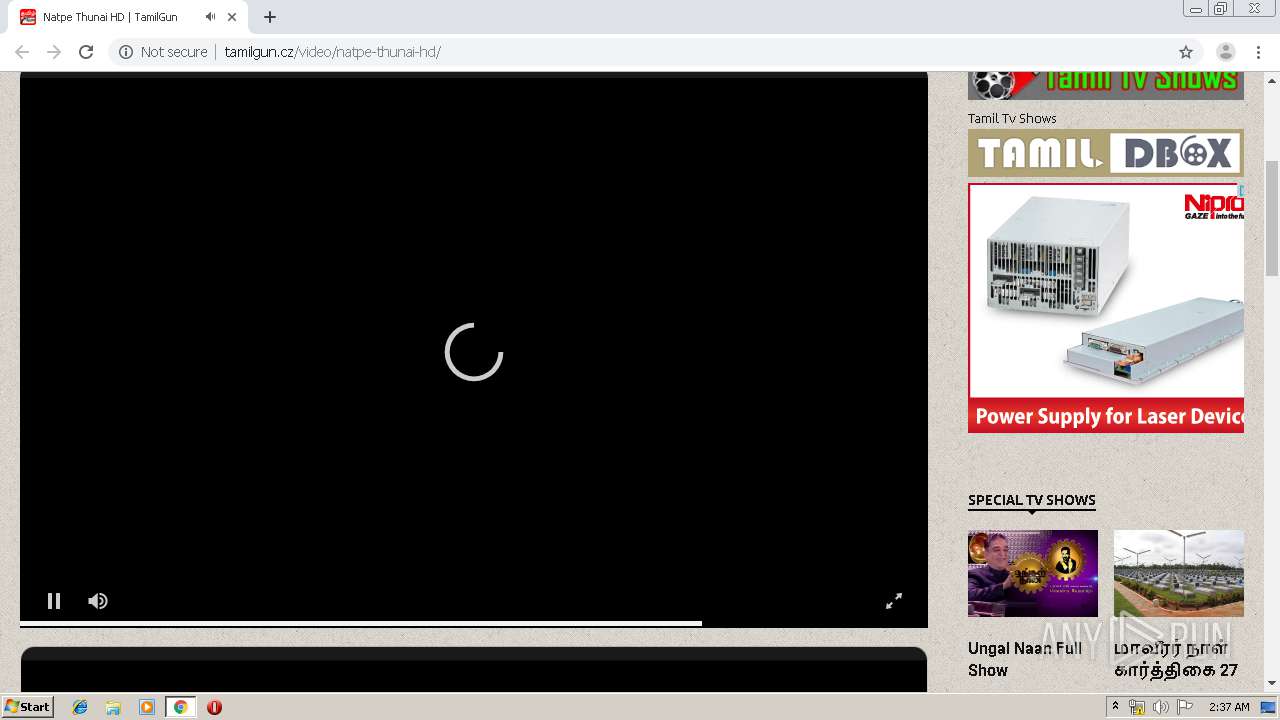Open the Ungal Naan Full Show link
Screen dimensions: 1280x720
click(1025, 659)
